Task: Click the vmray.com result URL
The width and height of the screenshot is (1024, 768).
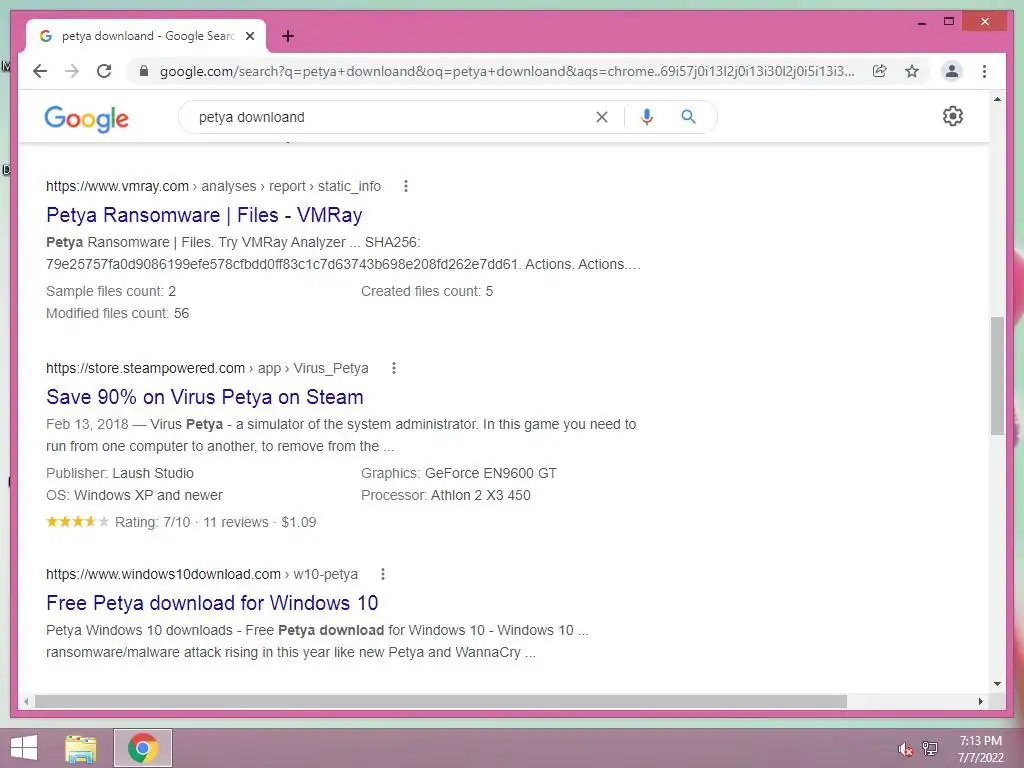Action: point(213,186)
